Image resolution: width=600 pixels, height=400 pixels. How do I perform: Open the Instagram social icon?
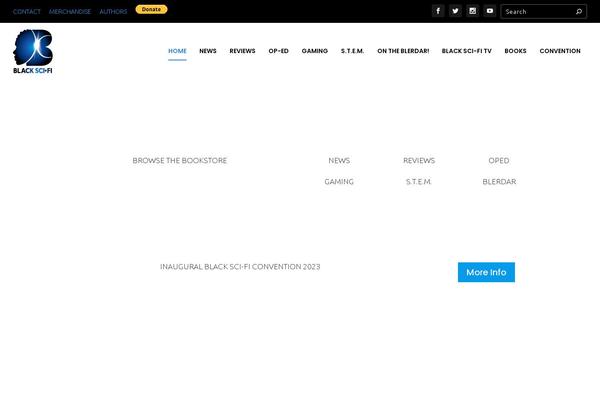click(473, 11)
